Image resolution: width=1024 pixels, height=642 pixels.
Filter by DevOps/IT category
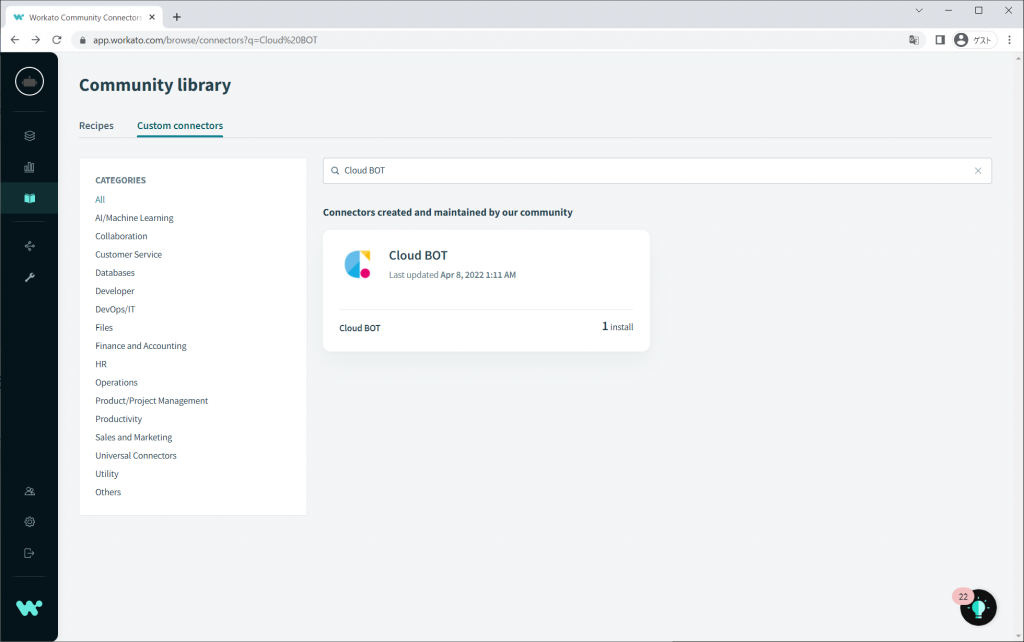(x=116, y=309)
